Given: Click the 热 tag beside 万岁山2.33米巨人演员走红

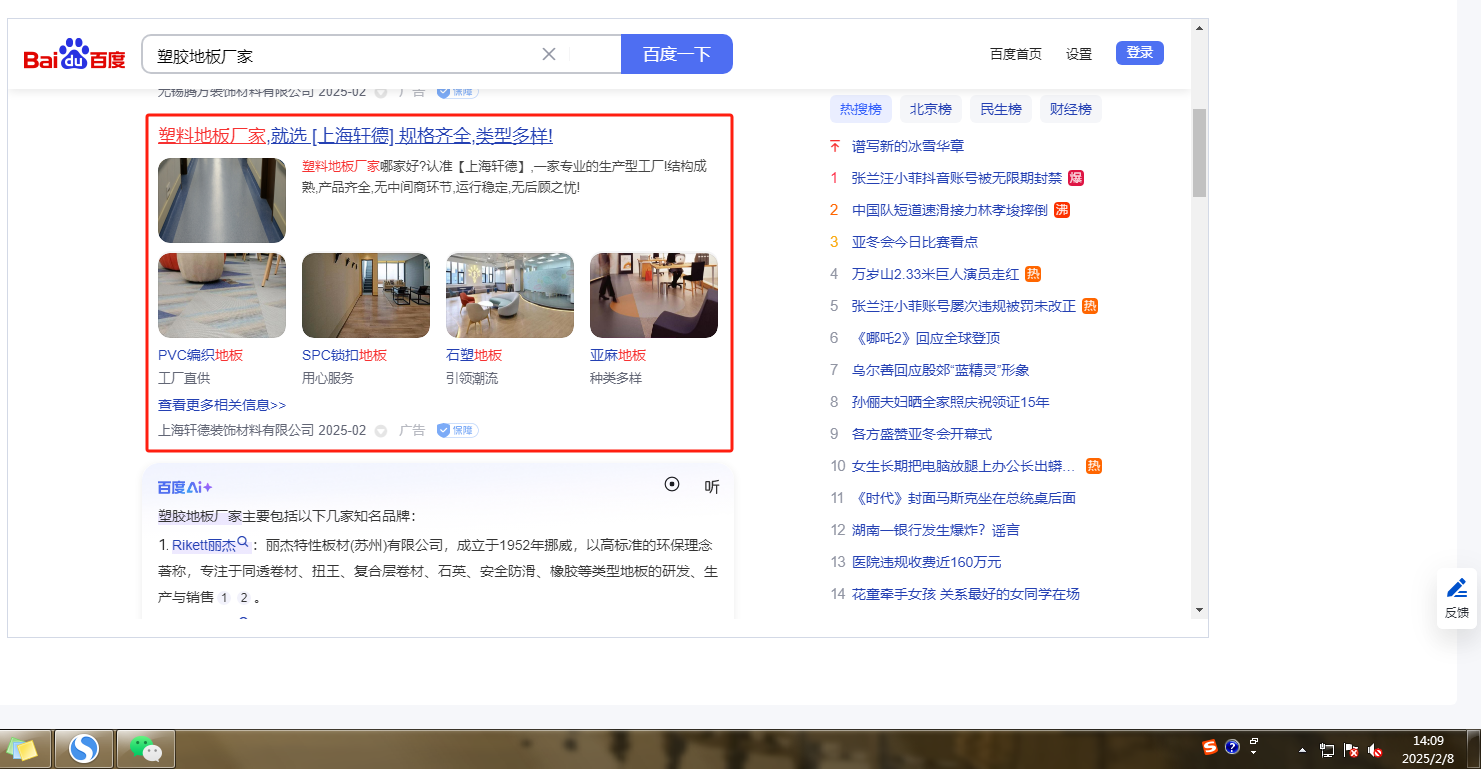Looking at the screenshot, I should pyautogui.click(x=1033, y=274).
